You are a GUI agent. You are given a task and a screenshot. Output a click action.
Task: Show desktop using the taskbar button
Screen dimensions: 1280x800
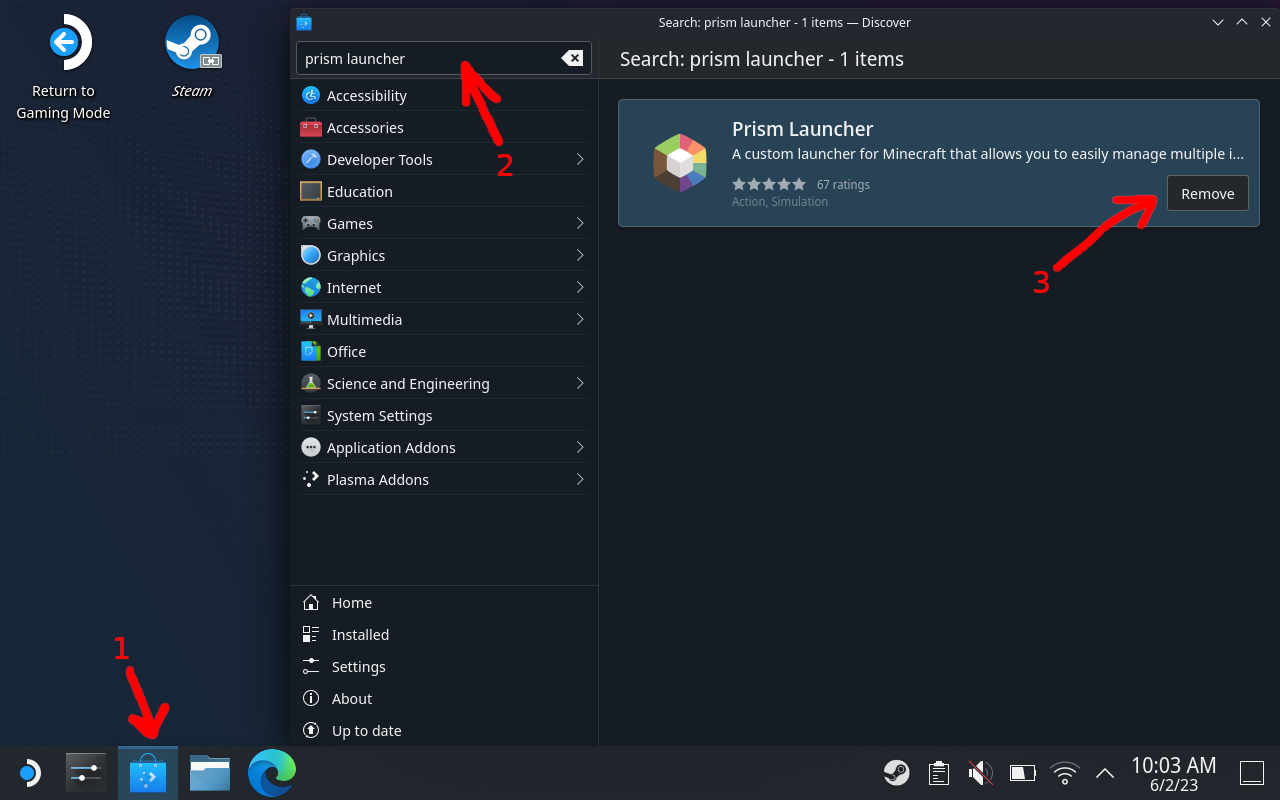click(1252, 773)
